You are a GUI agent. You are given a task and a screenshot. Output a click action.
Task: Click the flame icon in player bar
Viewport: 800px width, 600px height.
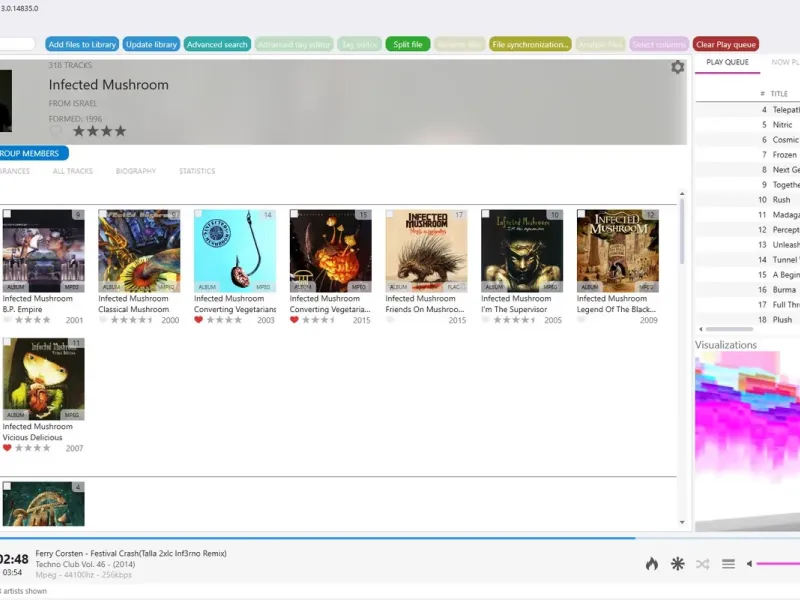tap(652, 564)
